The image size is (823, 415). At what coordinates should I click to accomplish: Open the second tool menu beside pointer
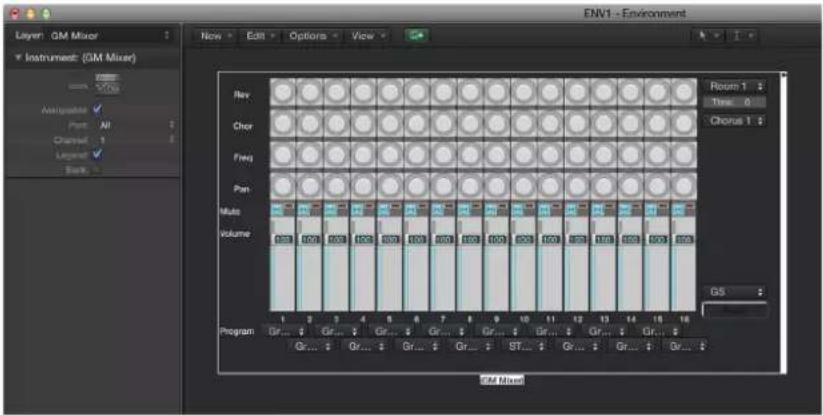[x=744, y=36]
